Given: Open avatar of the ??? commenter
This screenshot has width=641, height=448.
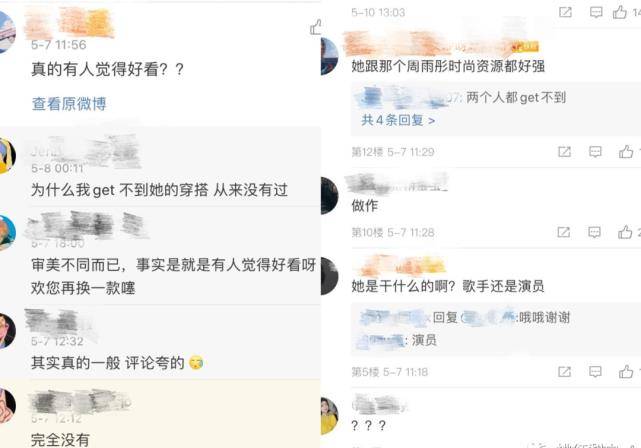Looking at the screenshot, I should (329, 416).
